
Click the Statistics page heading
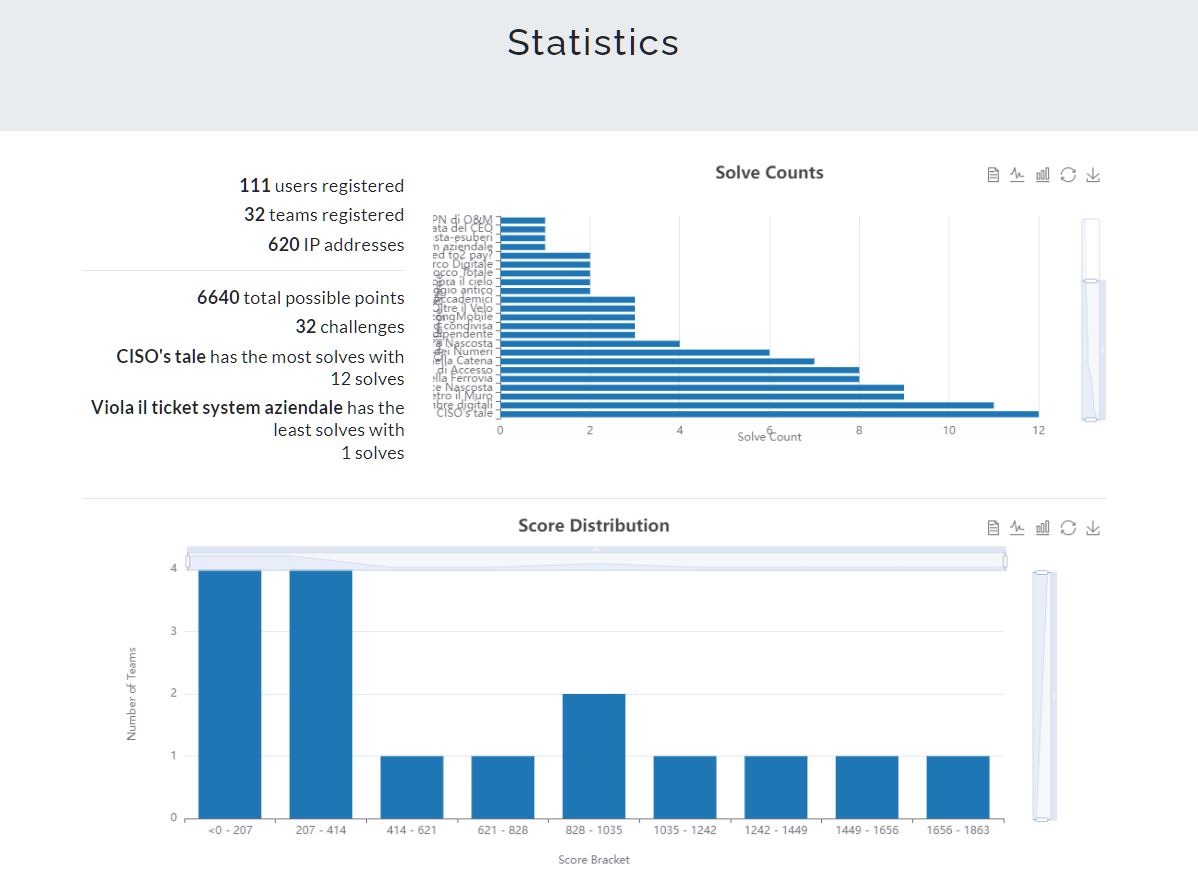pyautogui.click(x=593, y=43)
